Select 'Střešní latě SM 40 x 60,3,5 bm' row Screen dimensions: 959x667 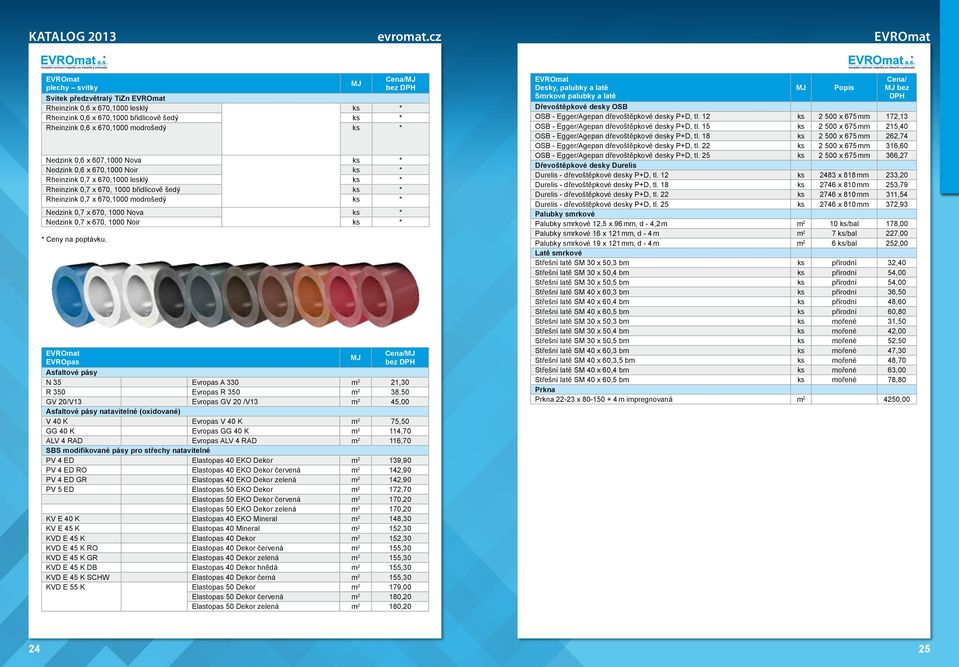pyautogui.click(x=724, y=360)
